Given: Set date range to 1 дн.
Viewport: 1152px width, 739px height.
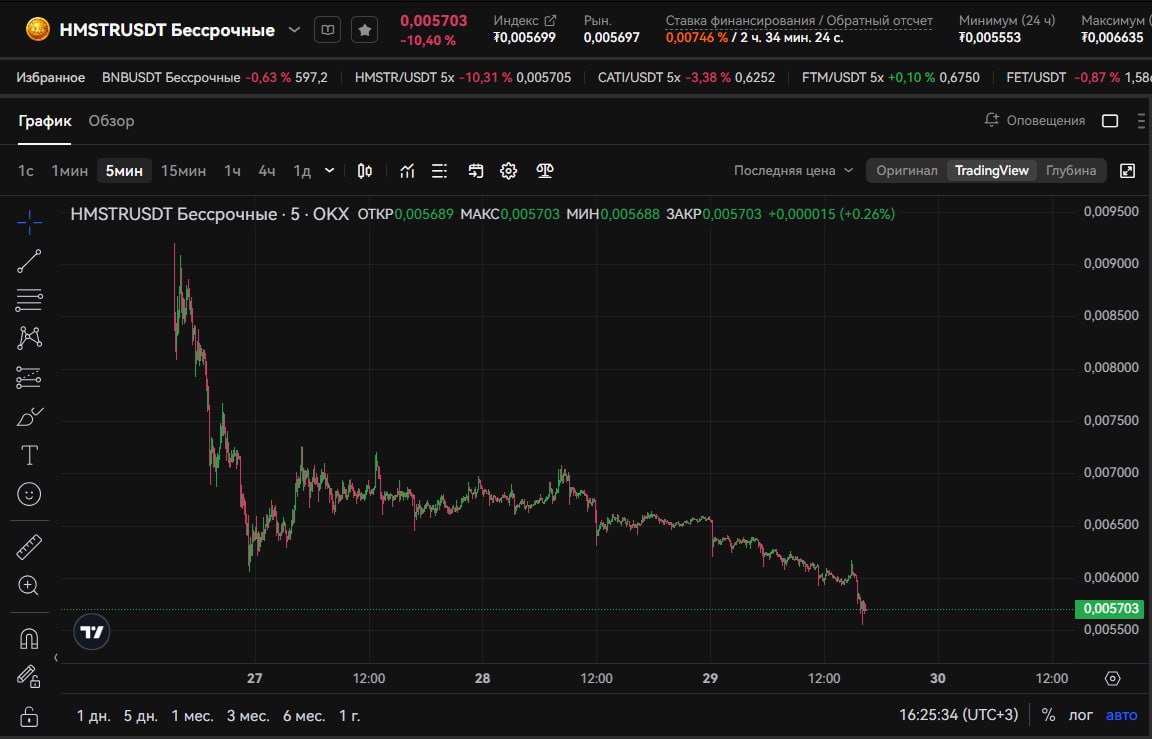Looking at the screenshot, I should tap(93, 715).
